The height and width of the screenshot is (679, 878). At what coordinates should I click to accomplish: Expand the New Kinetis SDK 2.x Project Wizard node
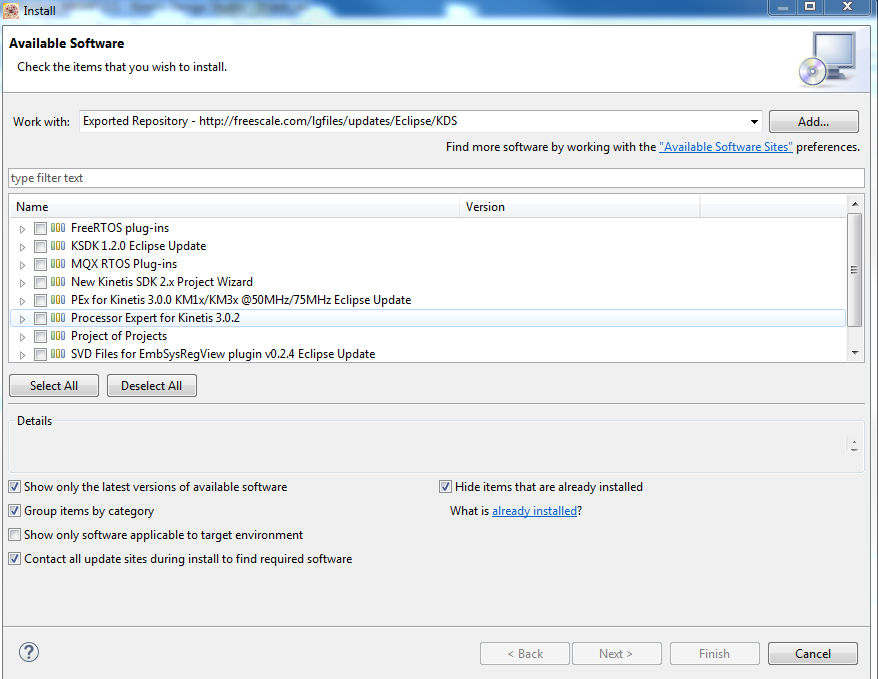coord(22,283)
